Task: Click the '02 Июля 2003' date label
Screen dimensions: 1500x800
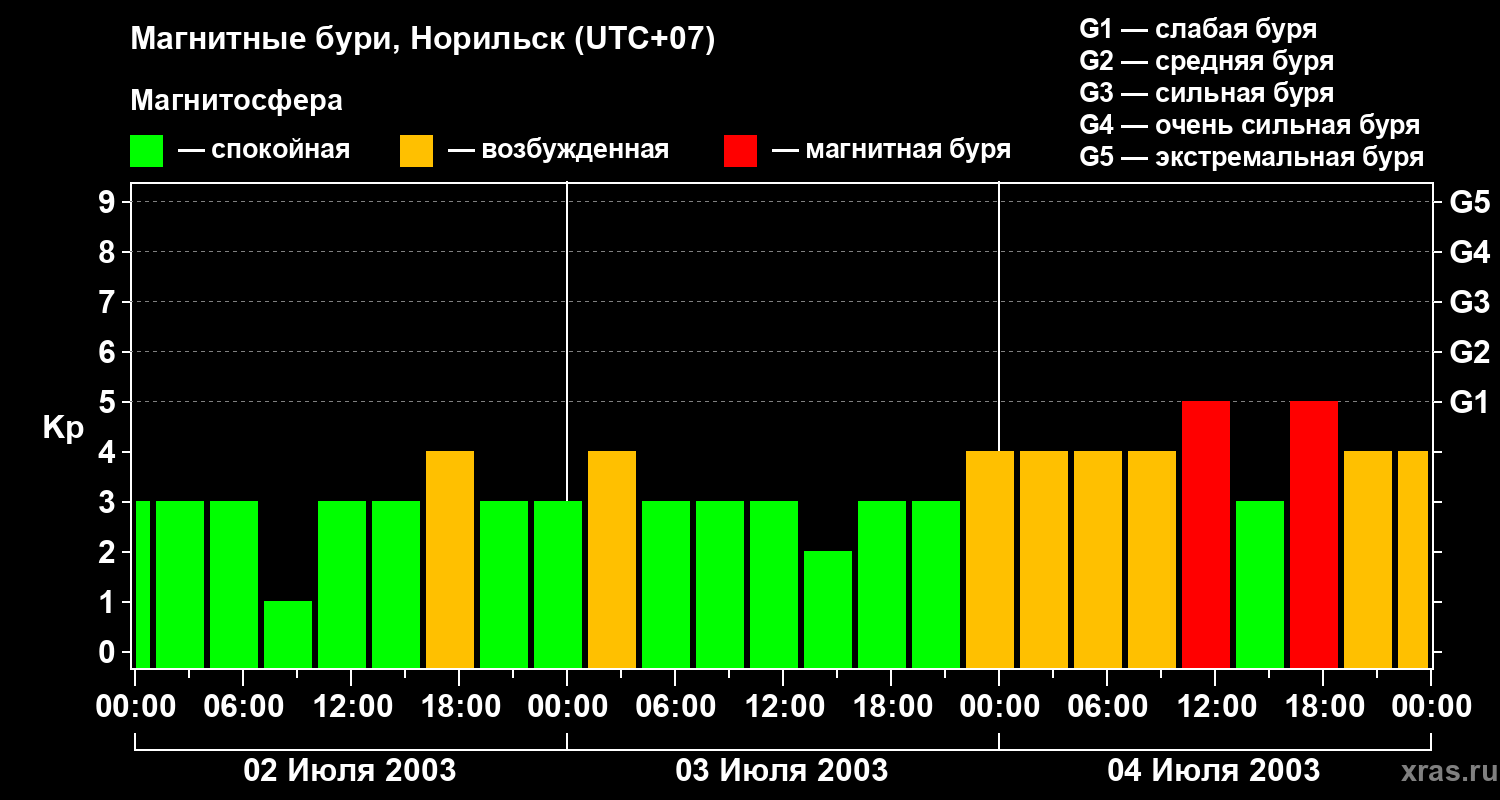Action: [x=350, y=770]
